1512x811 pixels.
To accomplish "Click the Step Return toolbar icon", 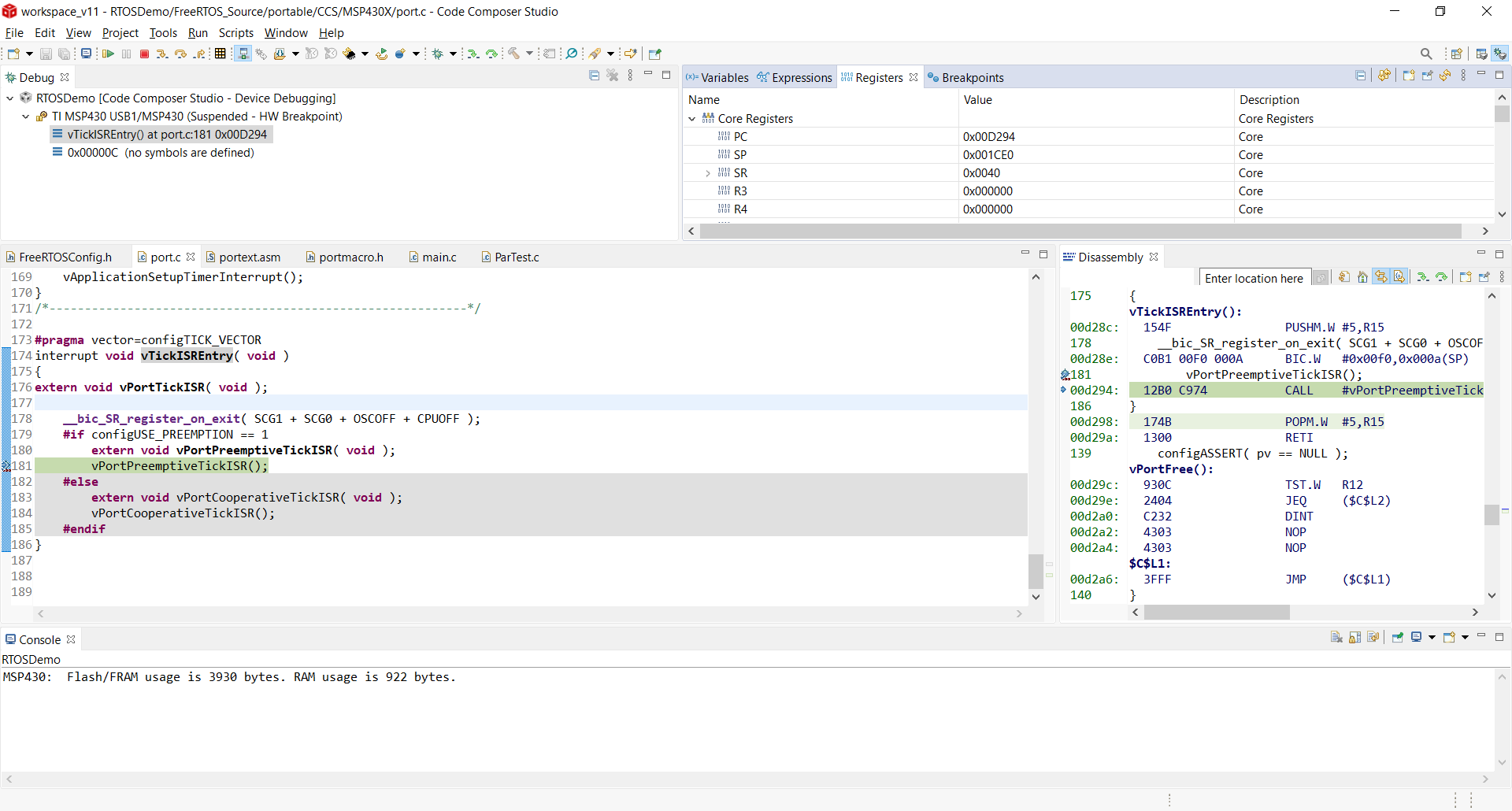I will pos(199,54).
